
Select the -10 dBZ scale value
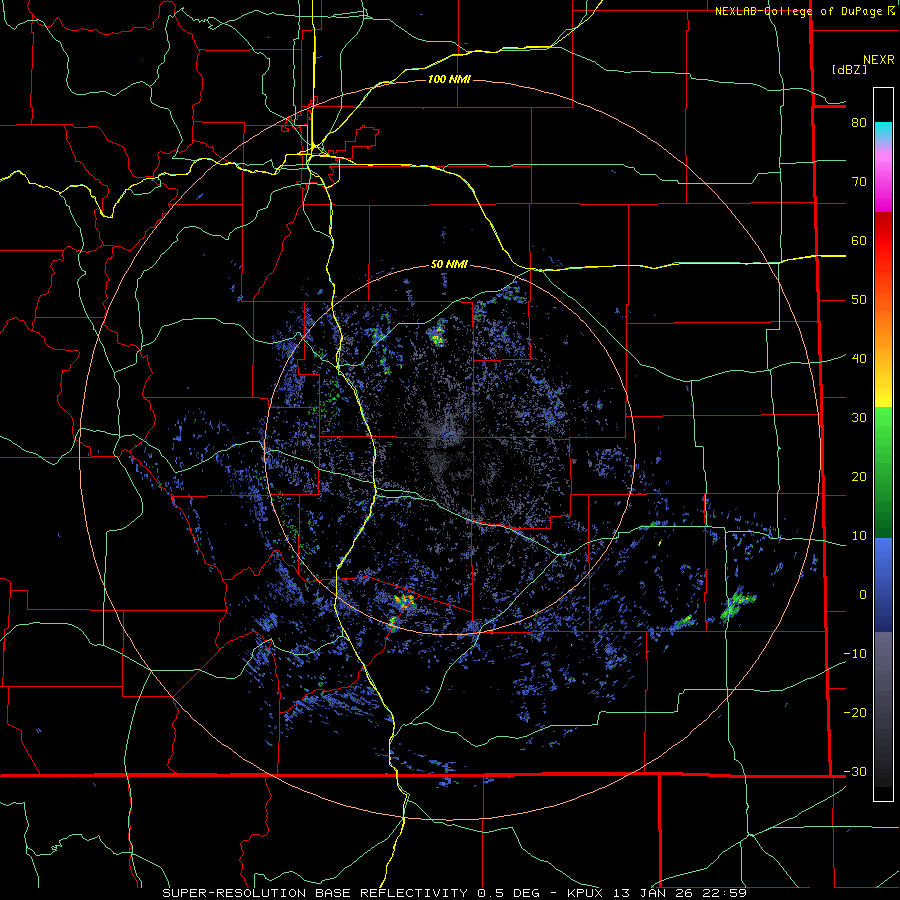(855, 653)
